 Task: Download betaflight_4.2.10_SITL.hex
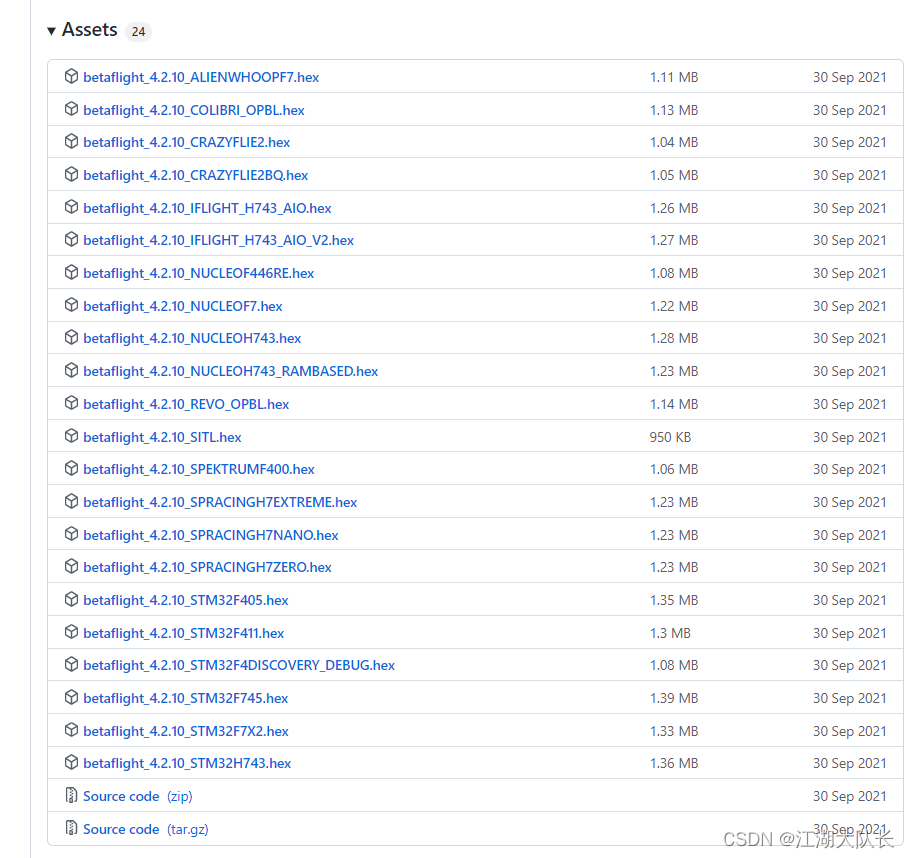(x=162, y=437)
